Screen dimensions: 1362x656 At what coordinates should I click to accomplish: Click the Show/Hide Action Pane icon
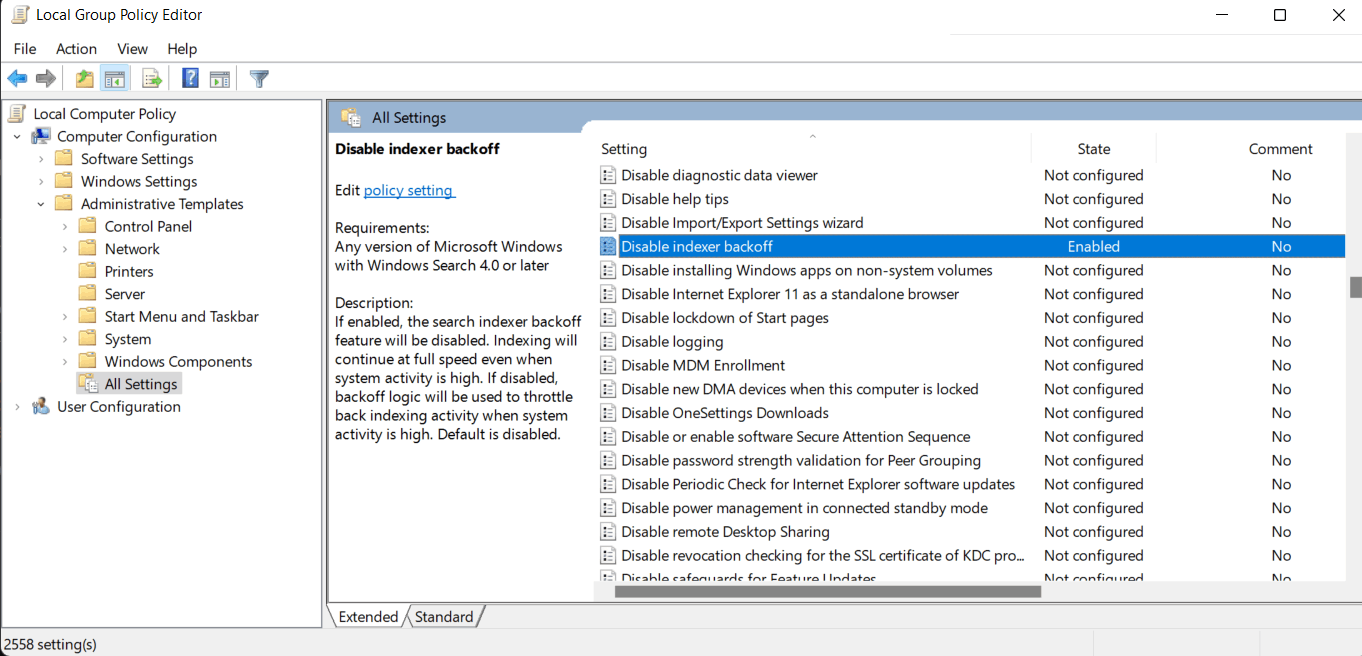[x=220, y=79]
